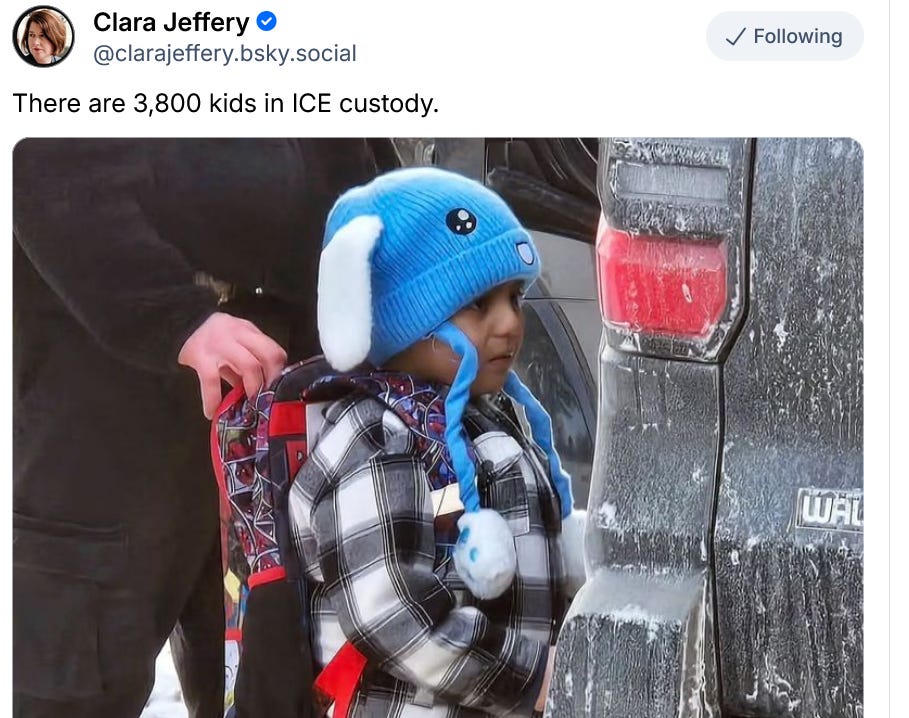
Task: Click the white pom-pom hanging from hat
Action: (x=484, y=553)
